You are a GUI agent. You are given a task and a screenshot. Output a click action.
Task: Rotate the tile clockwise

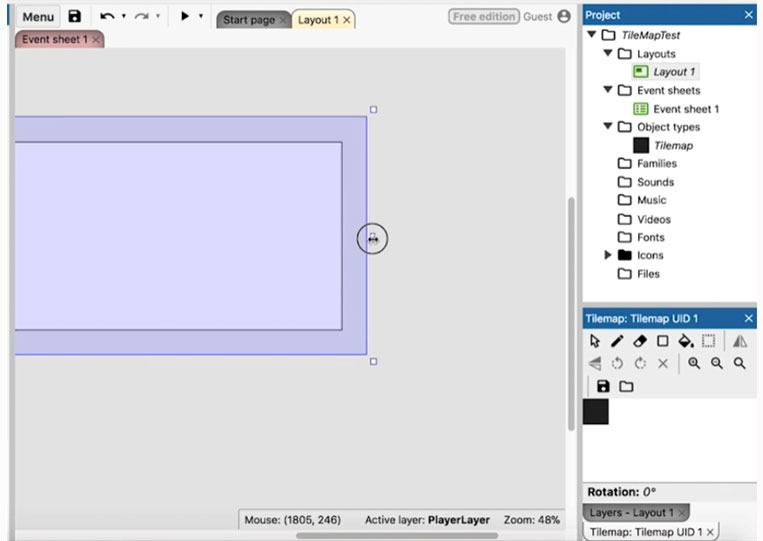coord(640,363)
